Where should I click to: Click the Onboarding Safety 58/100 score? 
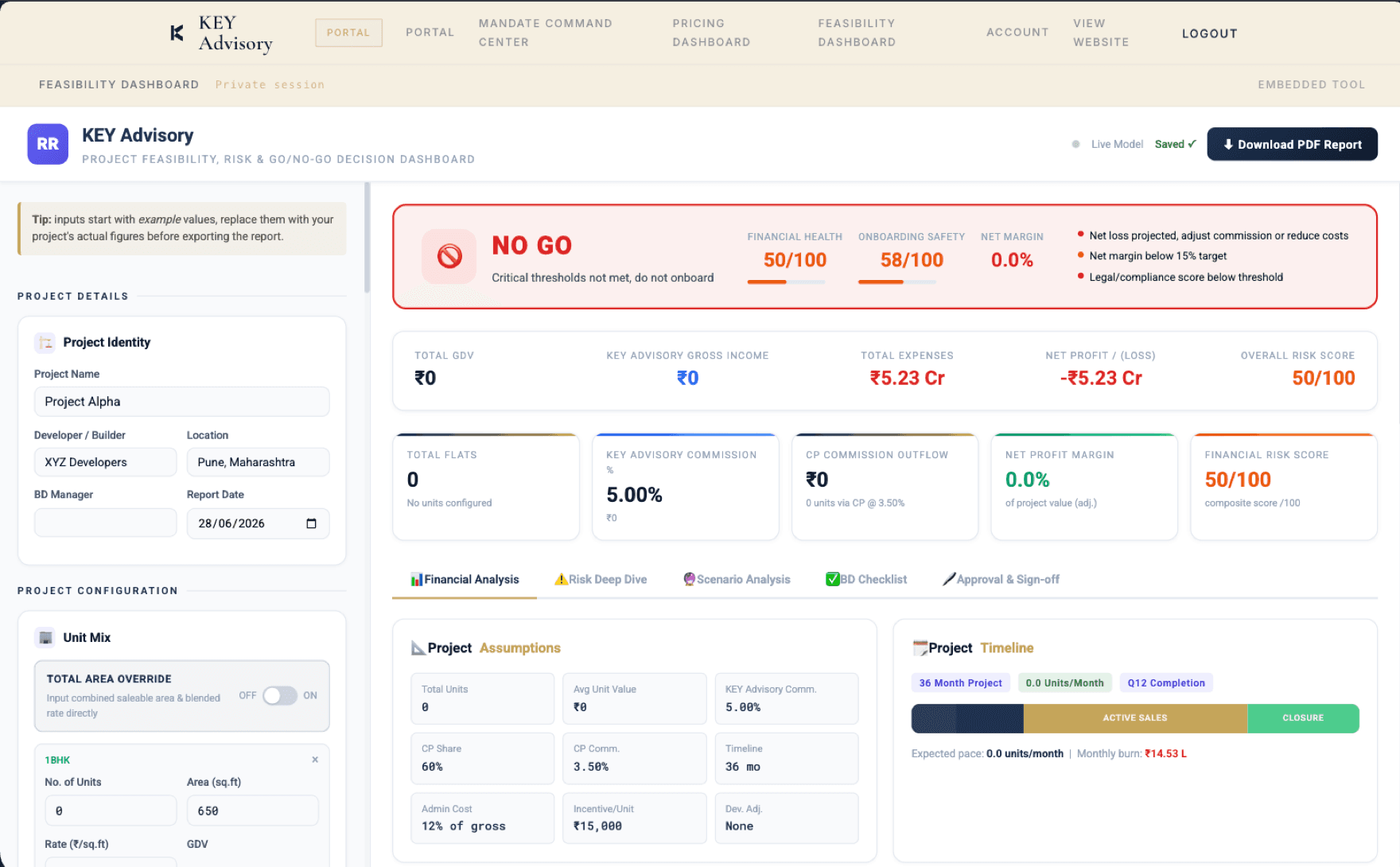click(912, 260)
